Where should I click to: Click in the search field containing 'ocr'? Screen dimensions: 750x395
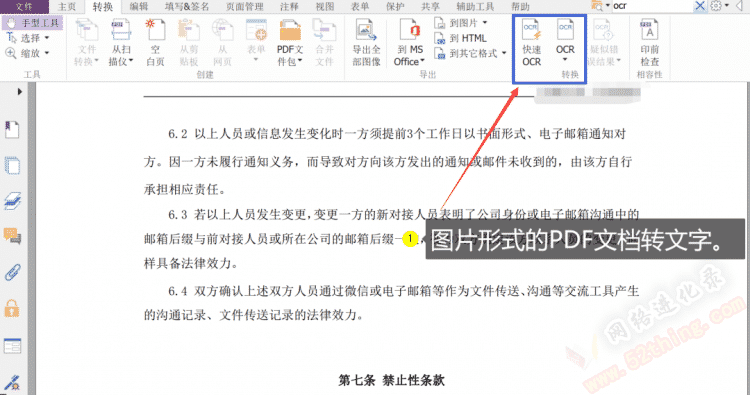pos(652,6)
